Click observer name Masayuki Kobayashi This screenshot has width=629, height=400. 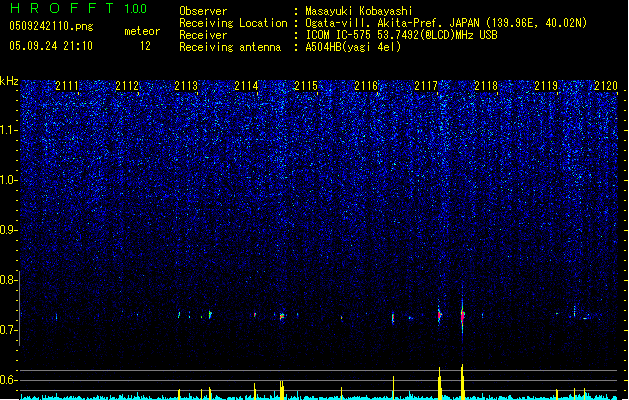pos(359,11)
